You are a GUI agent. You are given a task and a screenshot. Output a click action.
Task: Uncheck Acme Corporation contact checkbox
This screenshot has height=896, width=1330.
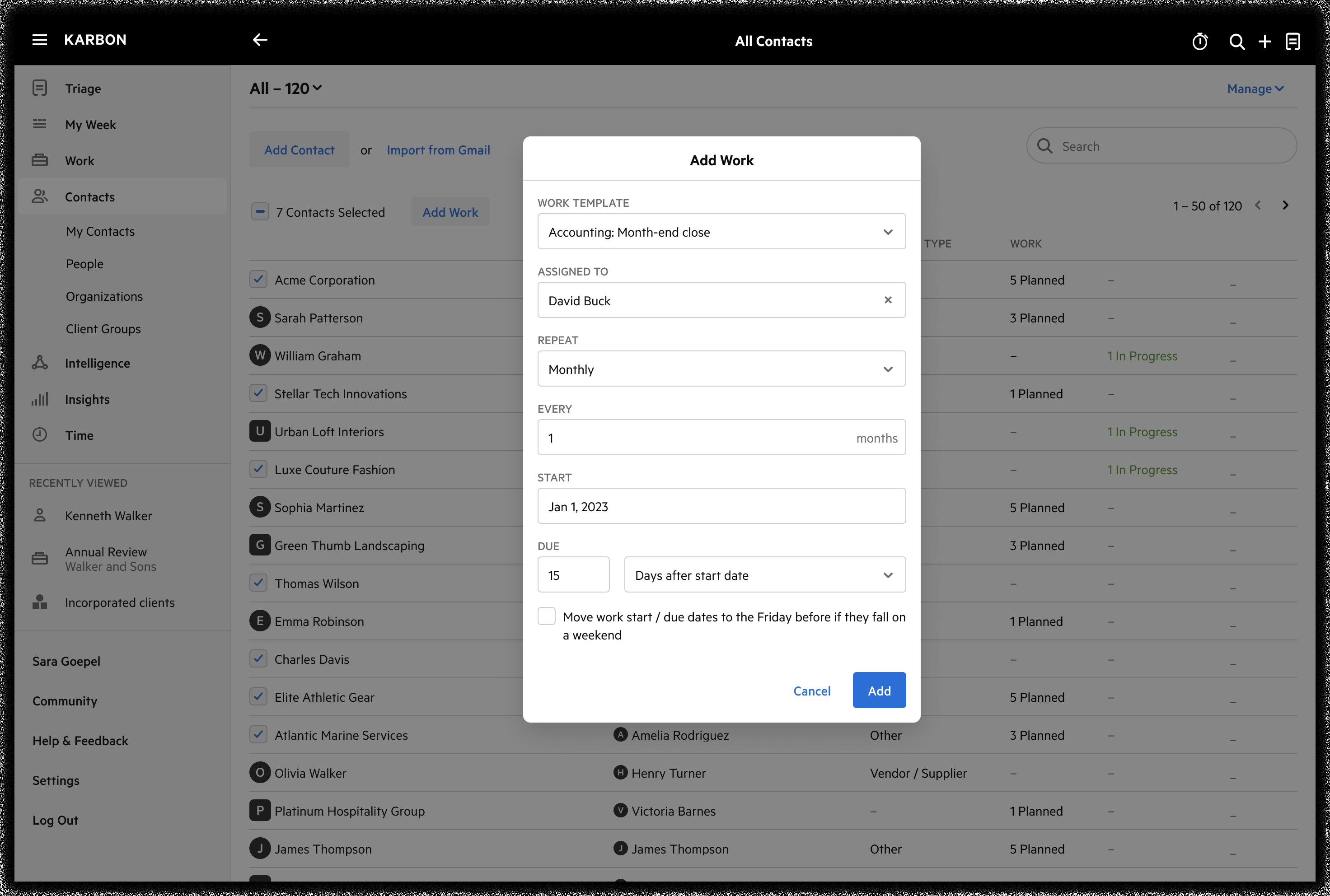pyautogui.click(x=258, y=280)
